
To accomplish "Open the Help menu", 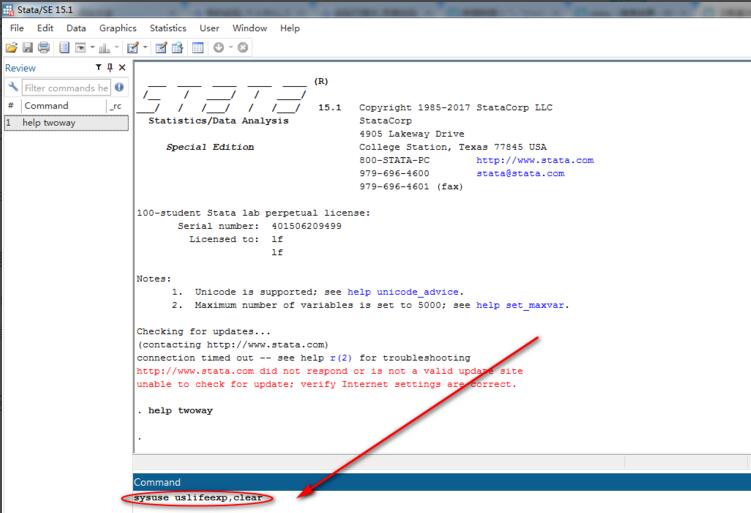I will [x=290, y=28].
